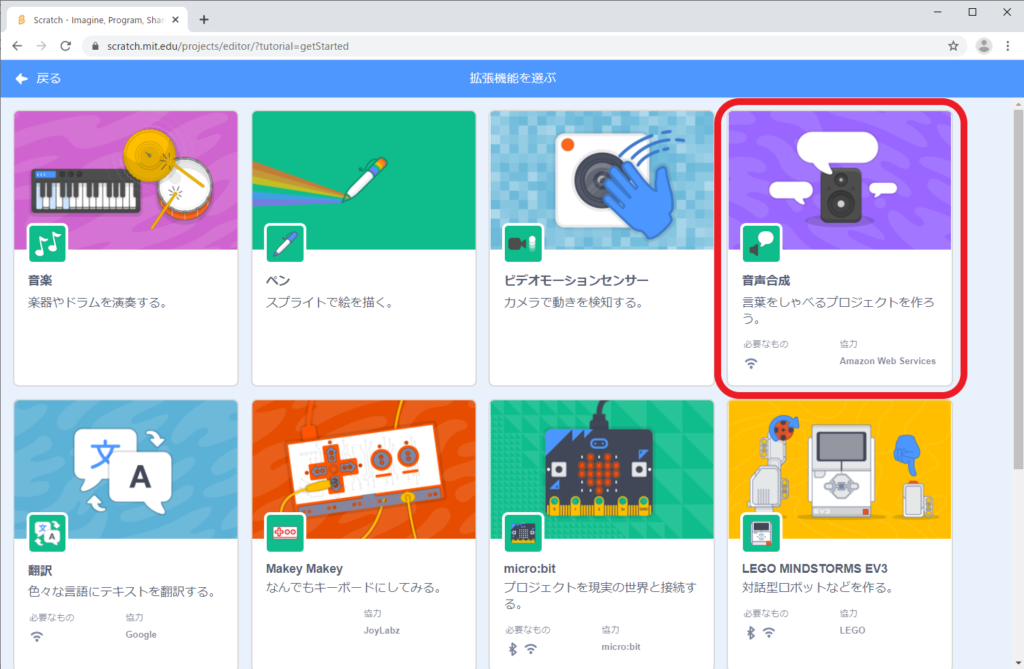
Task: Click the Google collaborator text
Action: (x=141, y=634)
